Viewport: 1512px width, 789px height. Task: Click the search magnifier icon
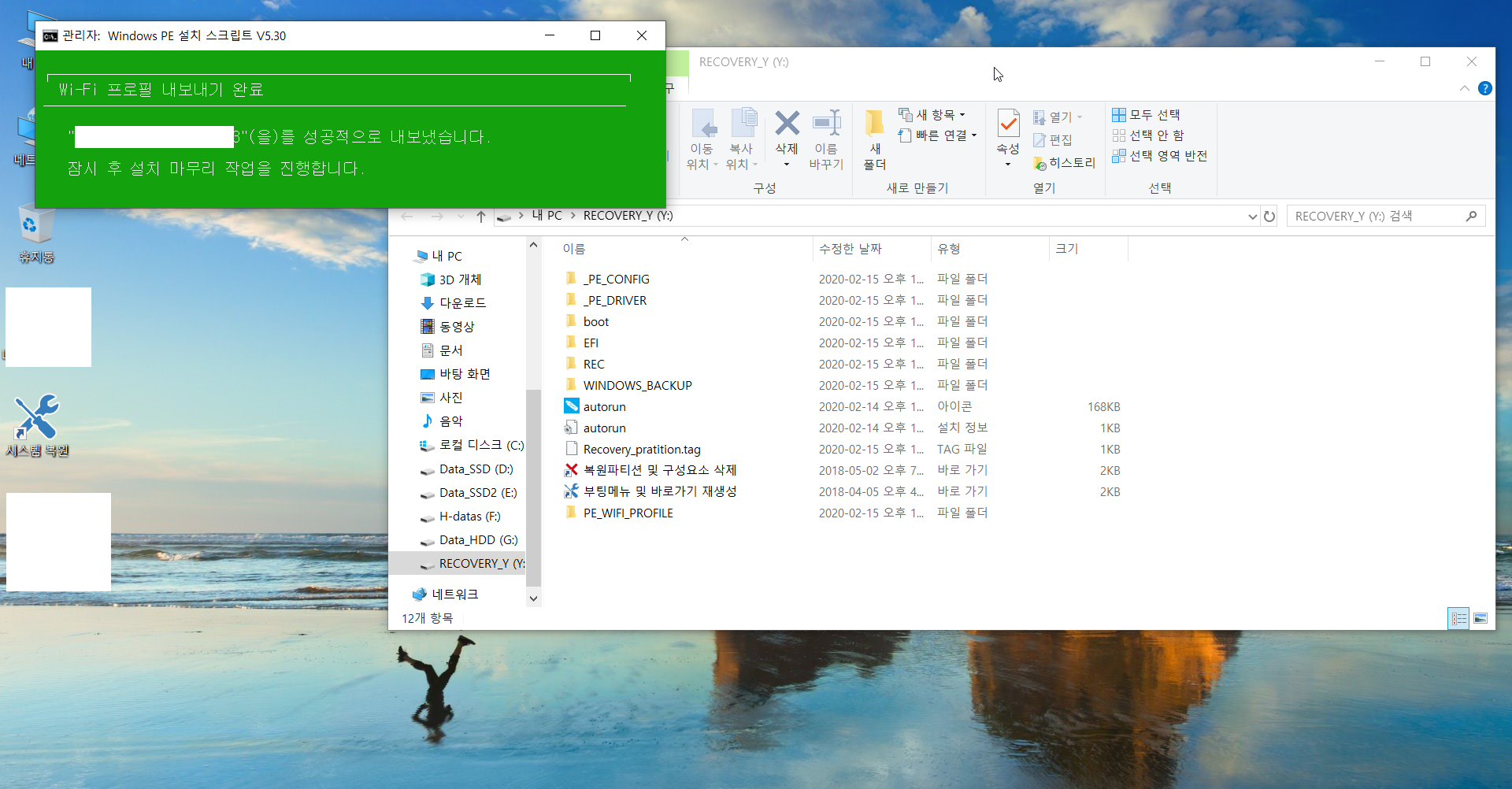coord(1471,216)
